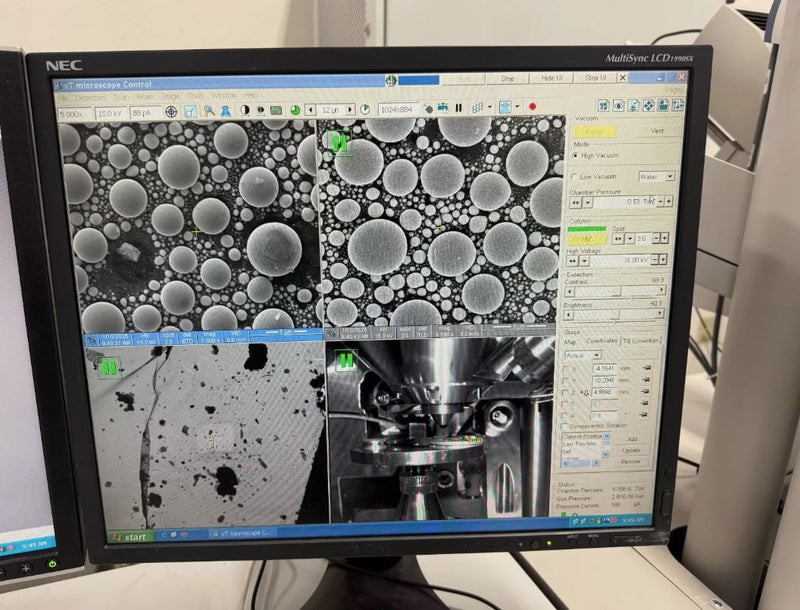Go to stored X position arrow icon
Viewport: 800px width, 610px height.
pos(647,367)
